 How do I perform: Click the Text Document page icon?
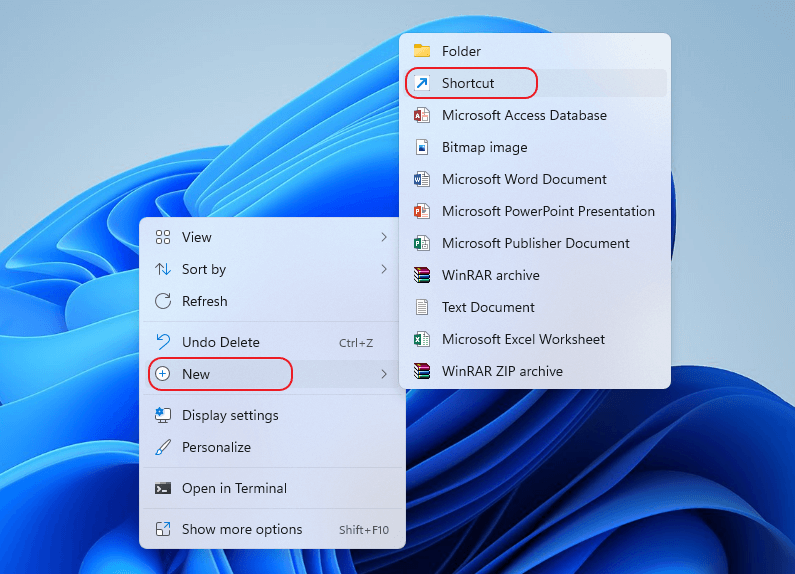pyautogui.click(x=421, y=307)
